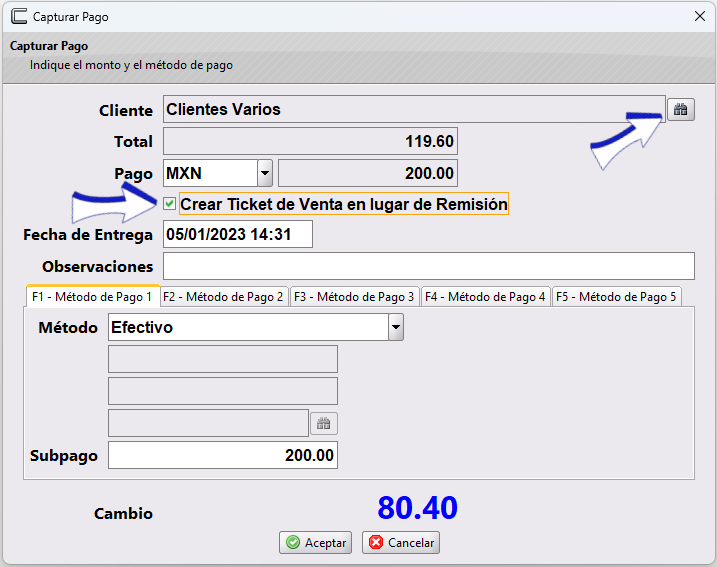Image resolution: width=717 pixels, height=567 pixels.
Task: Go to F4 - Método de Pago 4 tab
Action: pos(485,297)
